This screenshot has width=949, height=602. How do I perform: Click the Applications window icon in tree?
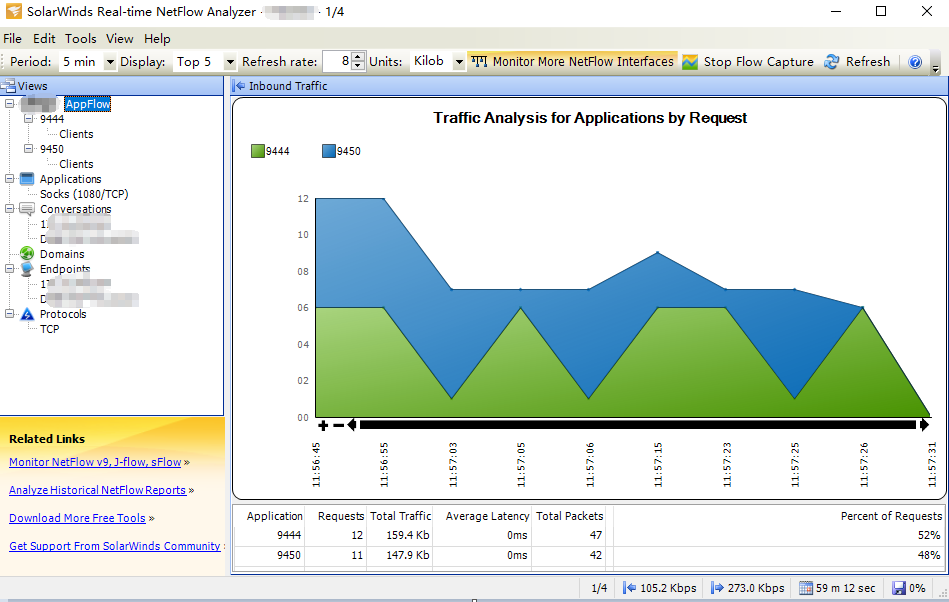point(27,178)
